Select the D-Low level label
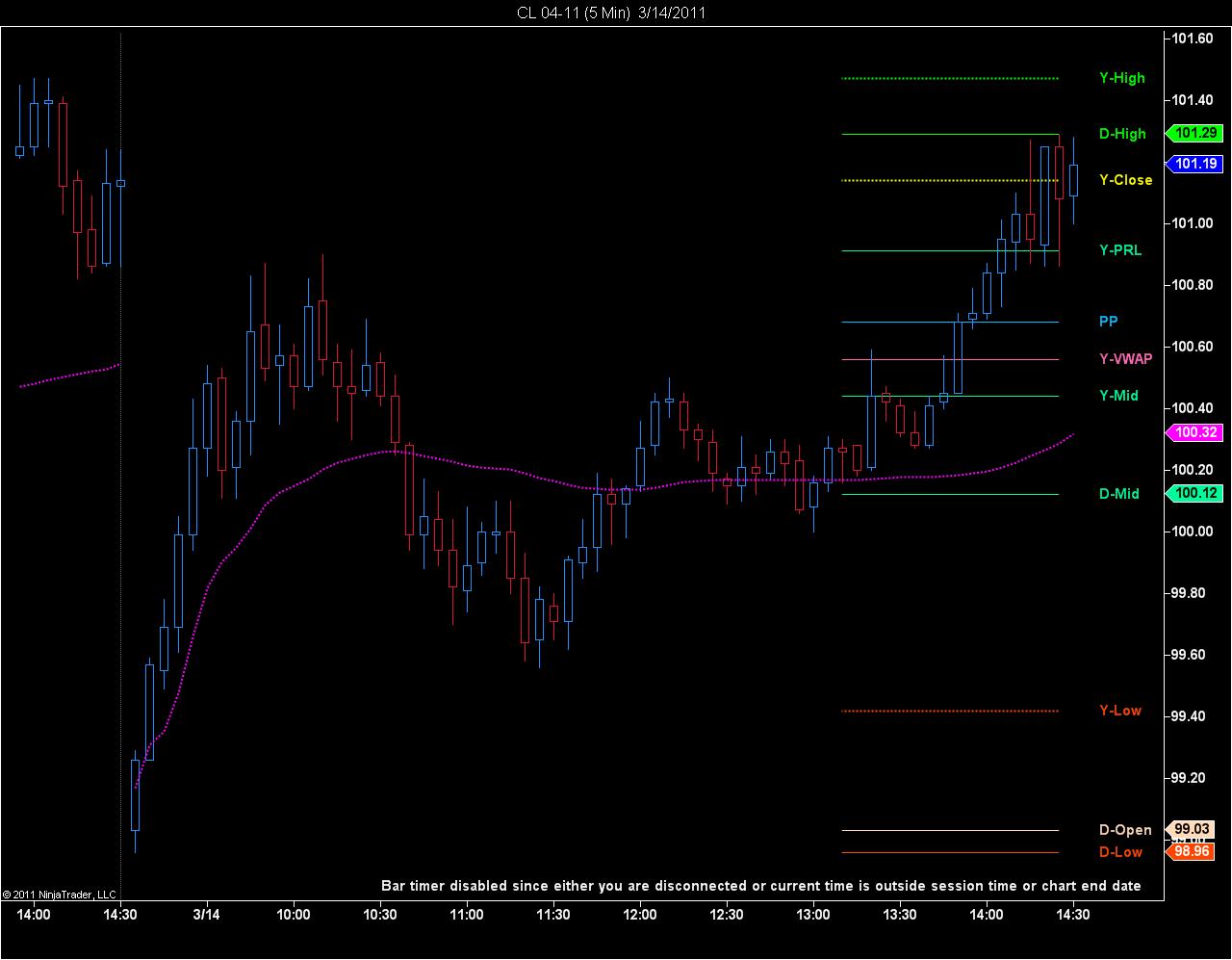 pyautogui.click(x=1120, y=852)
